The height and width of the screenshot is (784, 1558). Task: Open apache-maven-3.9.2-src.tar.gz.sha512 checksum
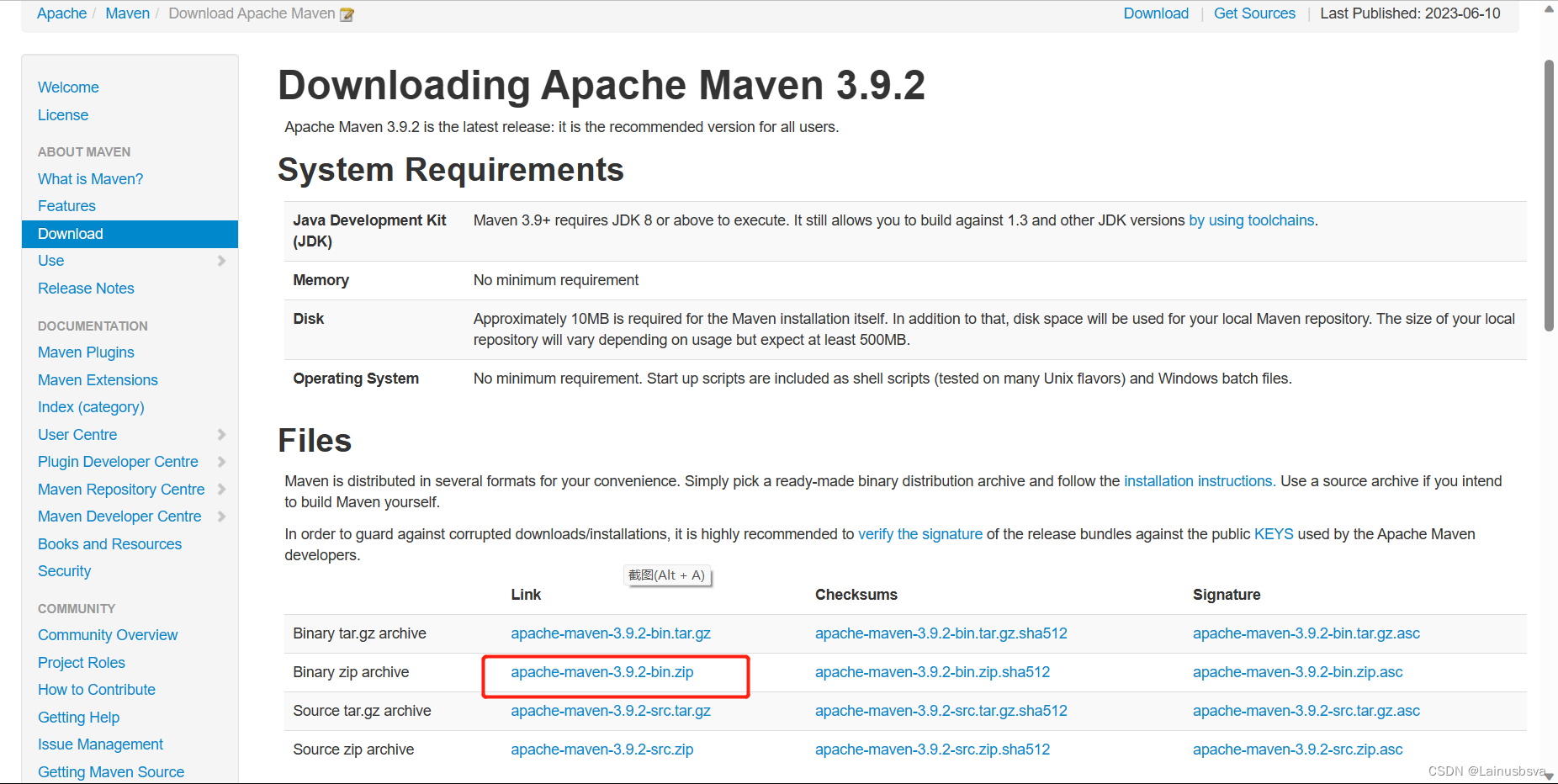click(941, 711)
